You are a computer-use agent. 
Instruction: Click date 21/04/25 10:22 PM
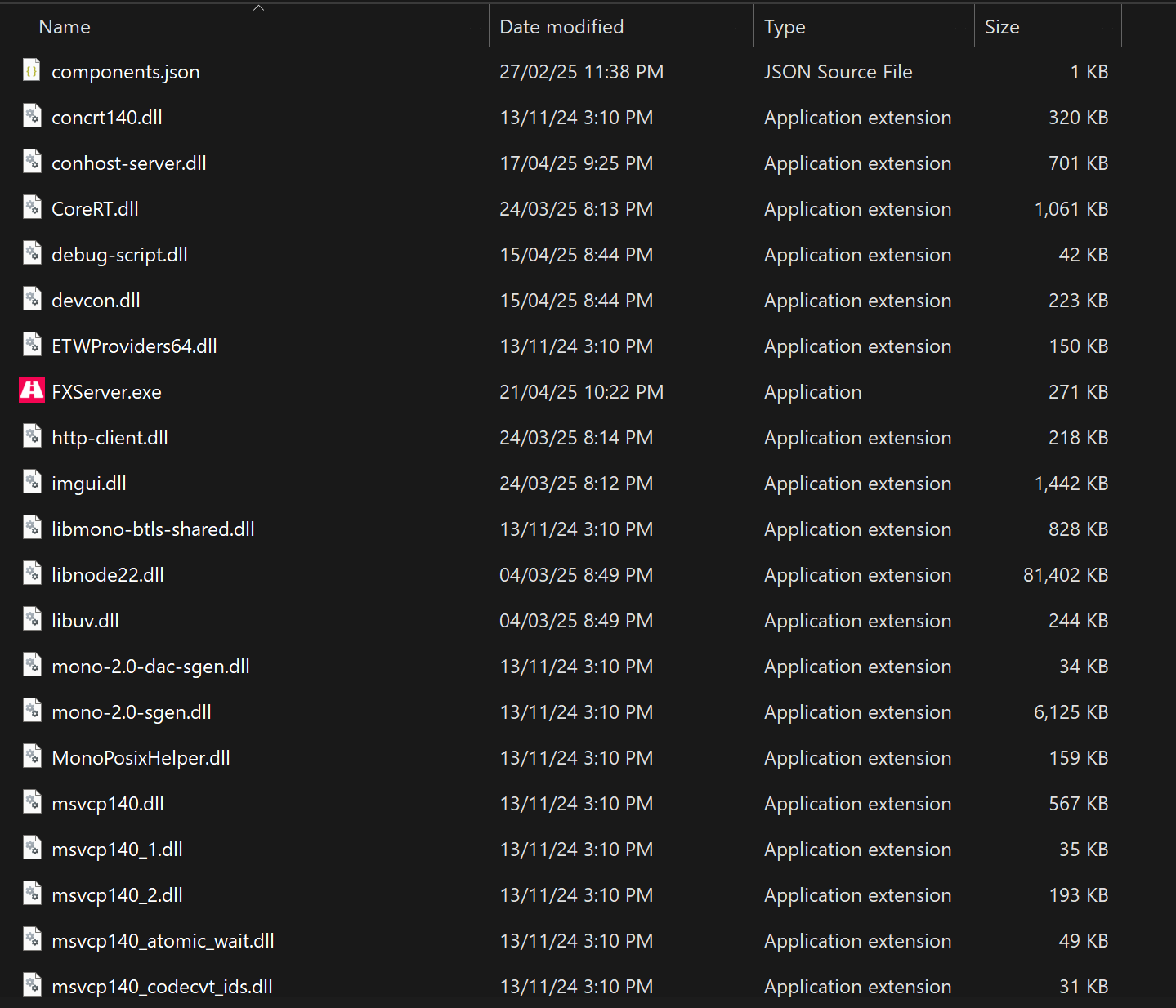(581, 392)
